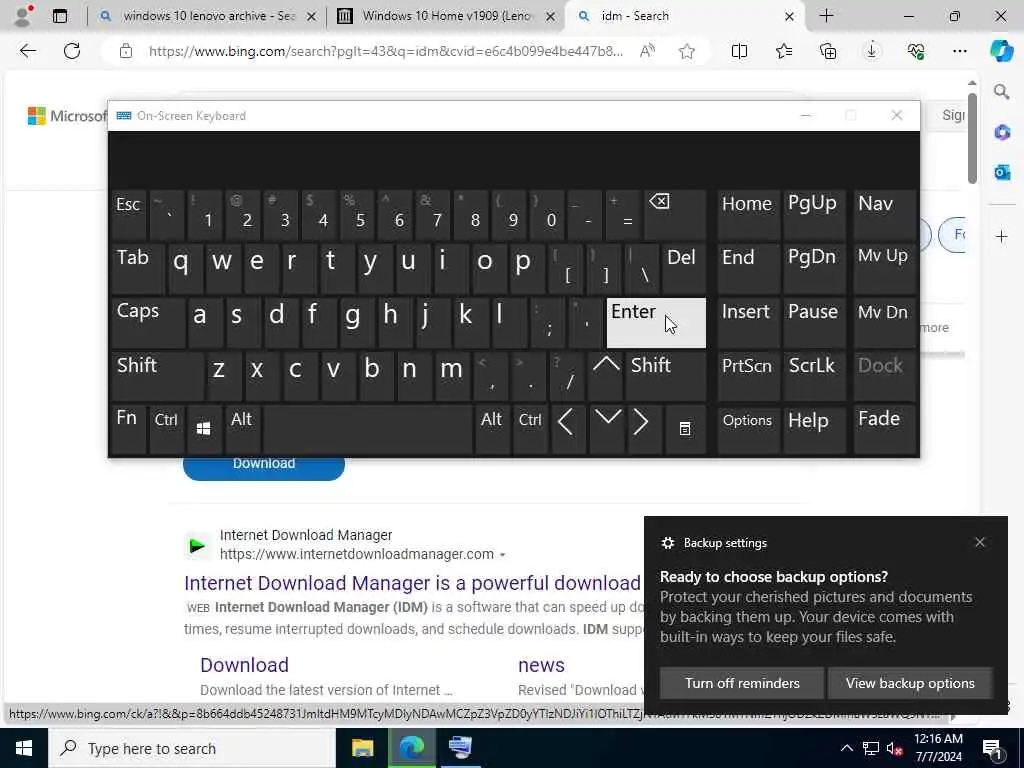1024x768 pixels.
Task: Click Microsoft Edge icon in taskbar
Action: tap(411, 748)
